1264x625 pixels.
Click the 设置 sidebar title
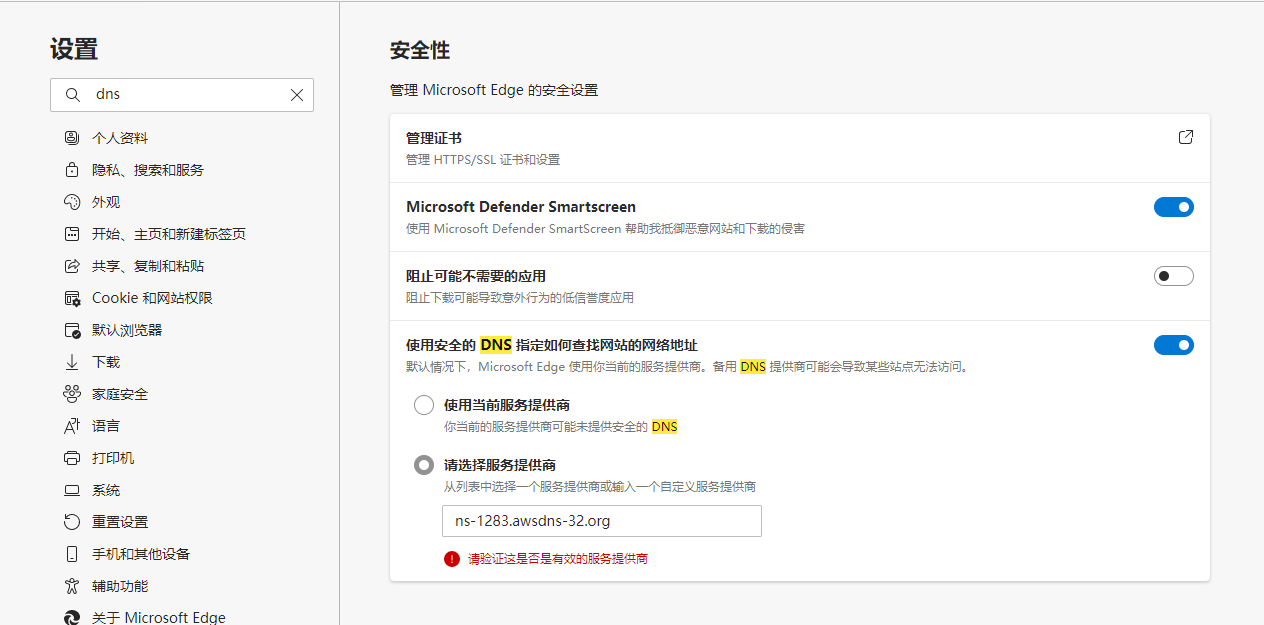74,49
